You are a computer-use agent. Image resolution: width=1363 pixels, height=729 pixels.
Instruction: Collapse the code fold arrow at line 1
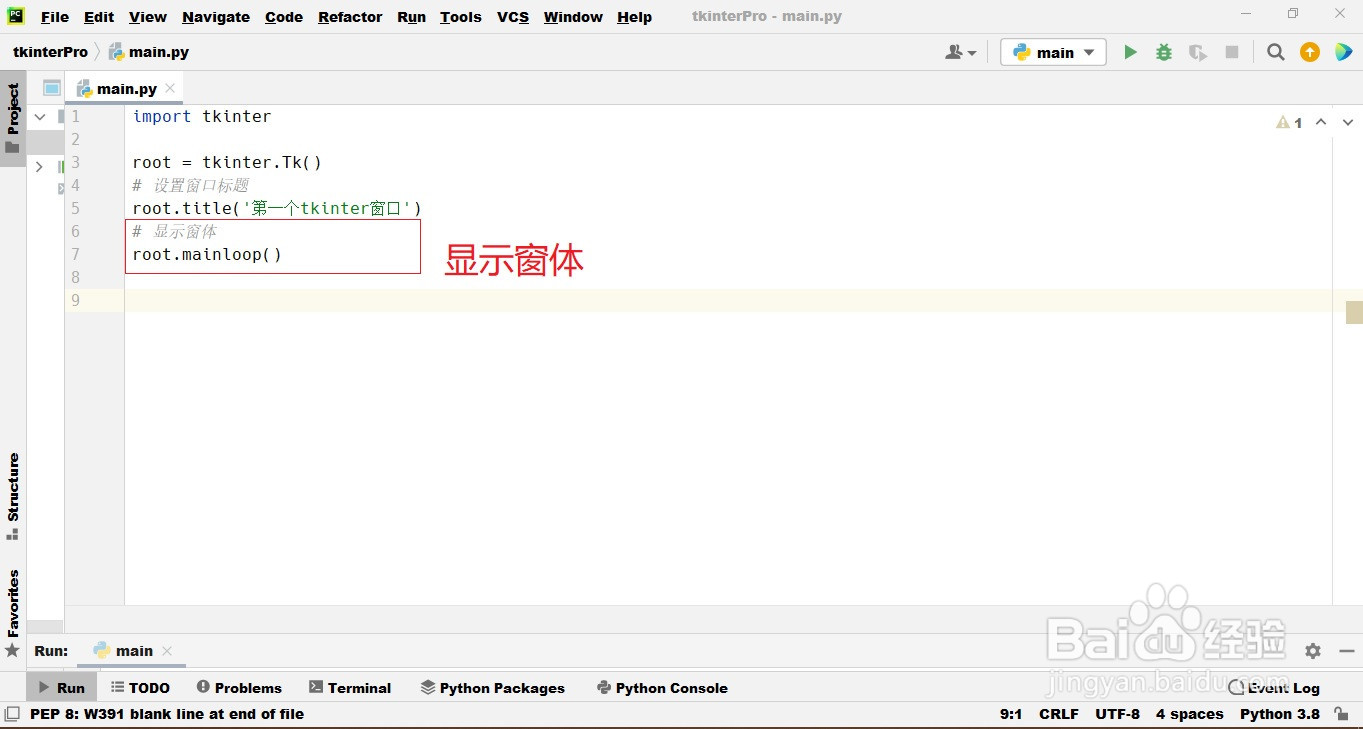coord(40,116)
